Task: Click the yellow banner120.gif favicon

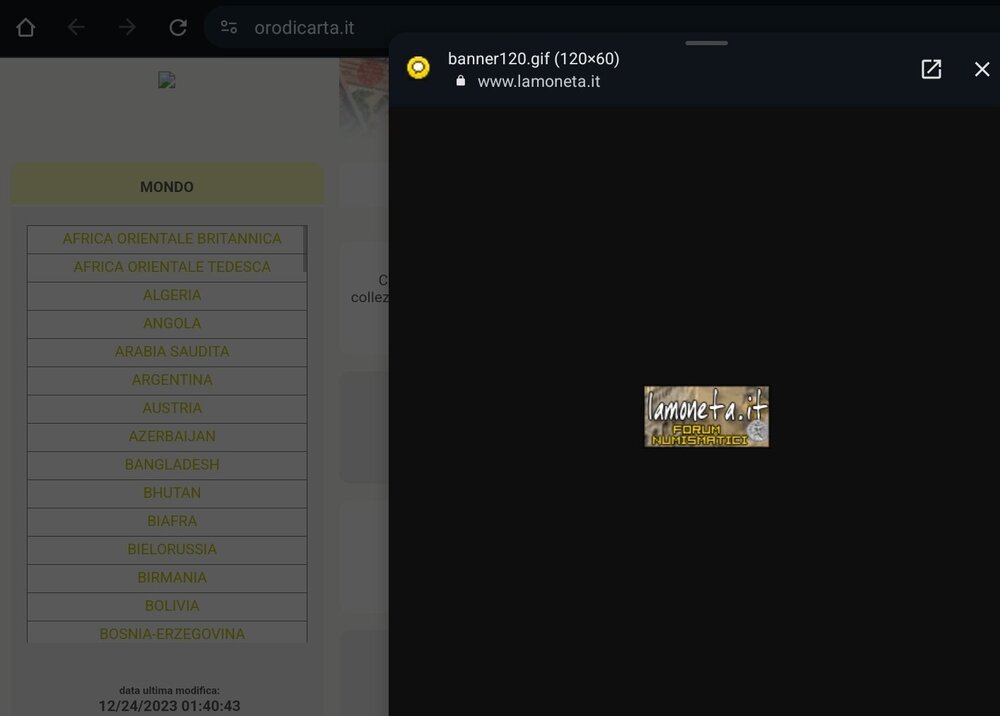Action: click(417, 68)
